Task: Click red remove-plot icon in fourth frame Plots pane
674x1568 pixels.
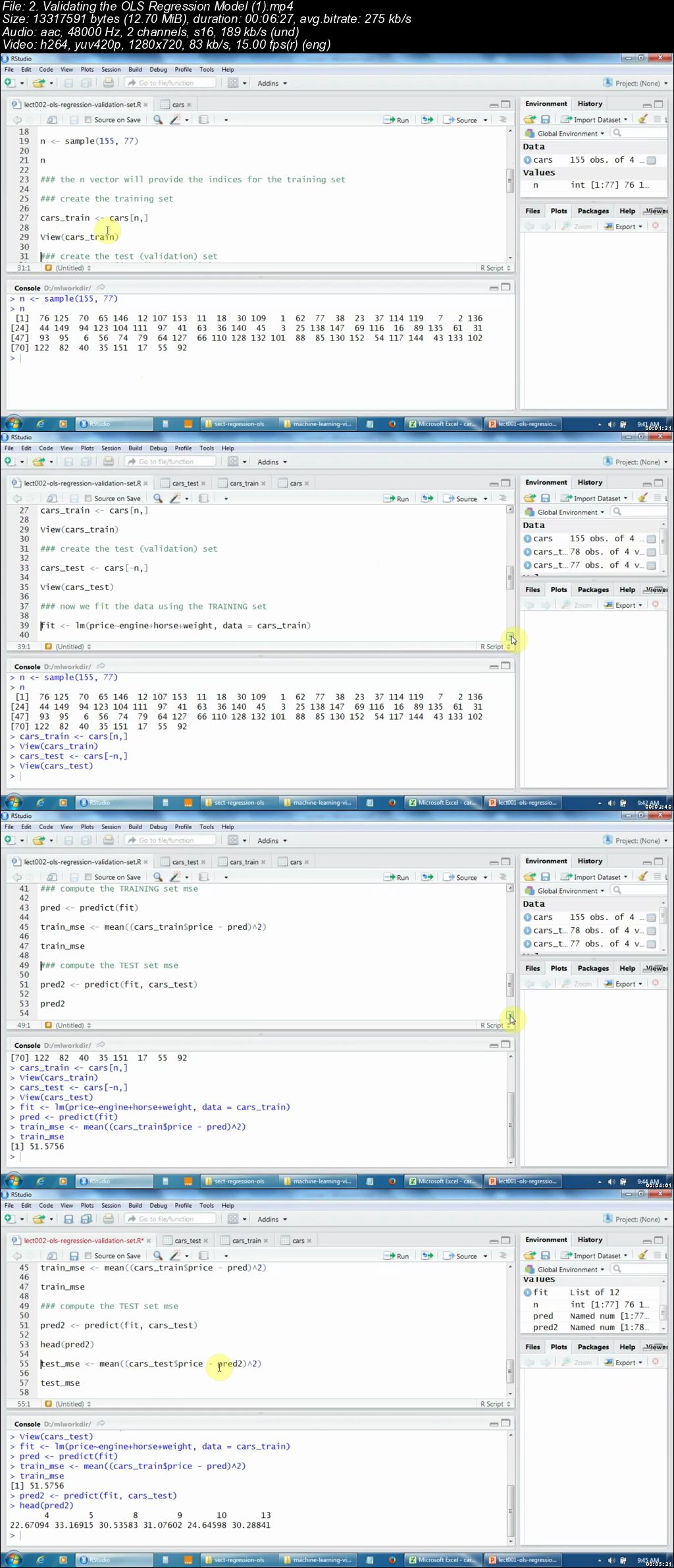Action: (656, 1363)
